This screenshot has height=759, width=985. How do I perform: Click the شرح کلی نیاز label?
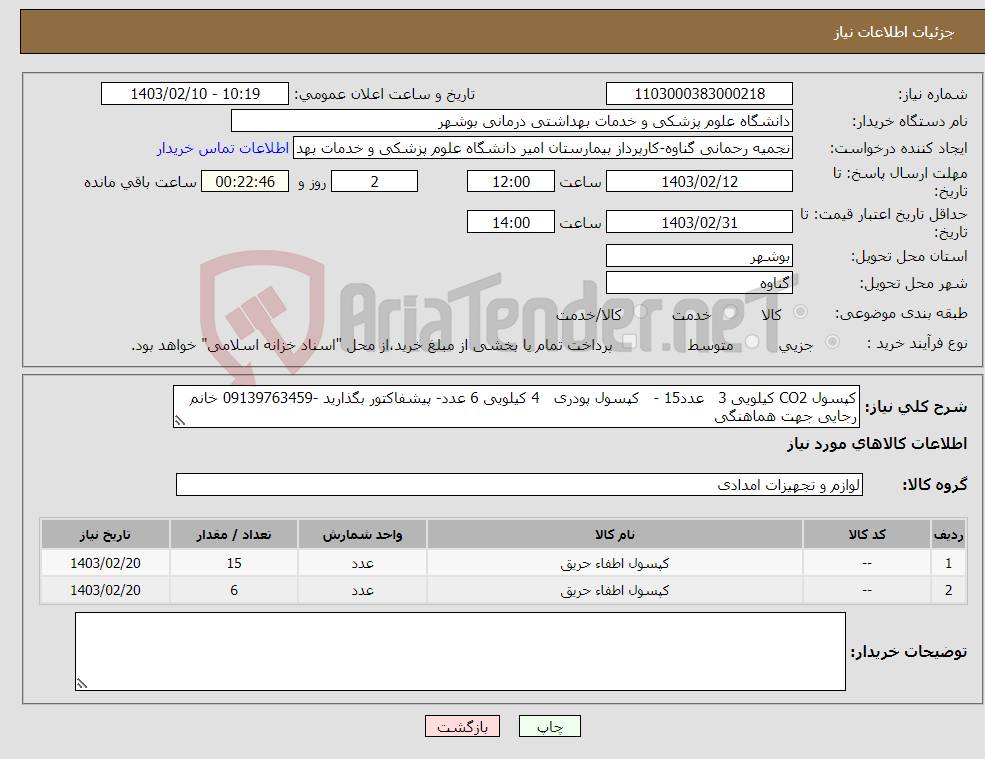coord(917,407)
